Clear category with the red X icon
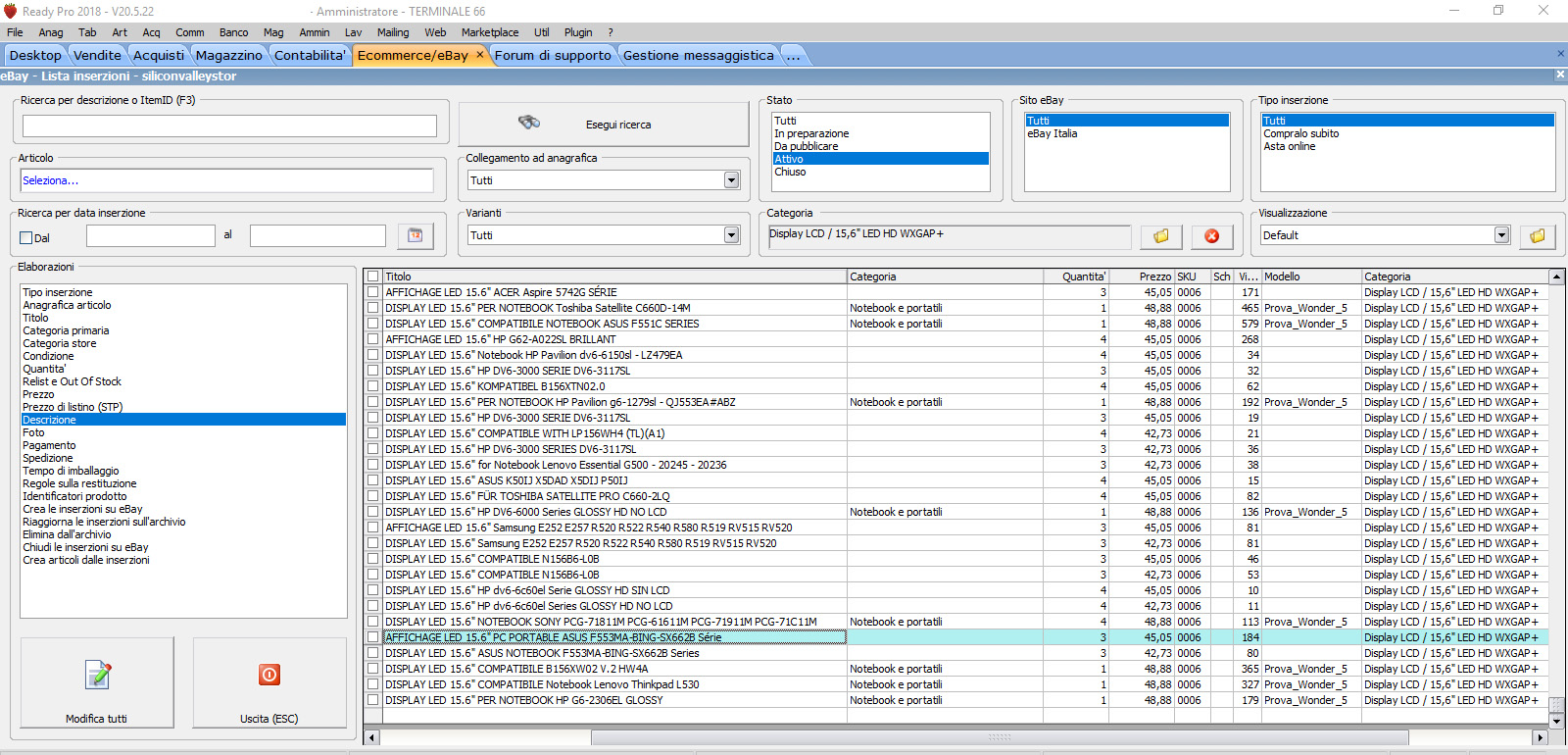Viewport: 1568px width, 755px height. [x=1212, y=236]
